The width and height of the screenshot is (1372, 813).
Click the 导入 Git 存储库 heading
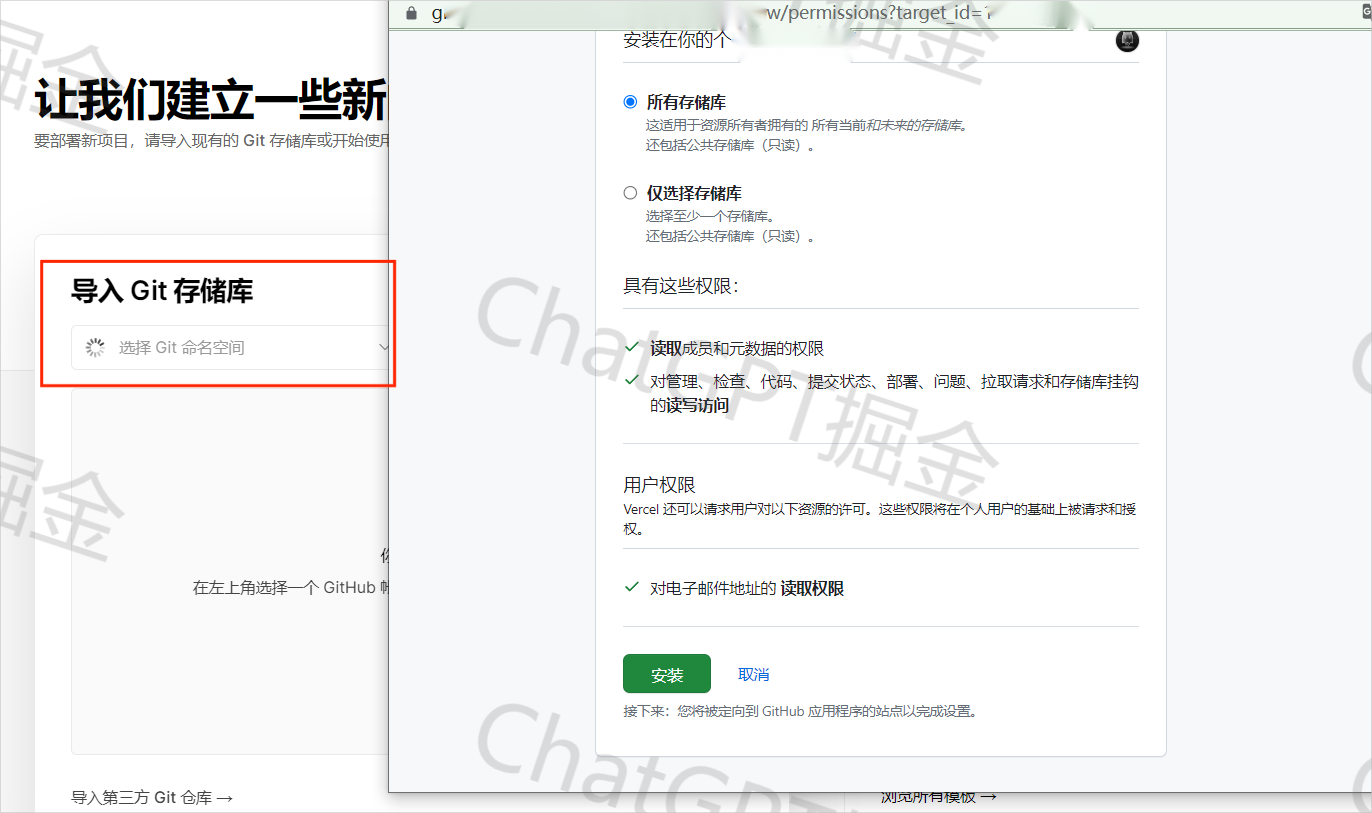pos(162,291)
